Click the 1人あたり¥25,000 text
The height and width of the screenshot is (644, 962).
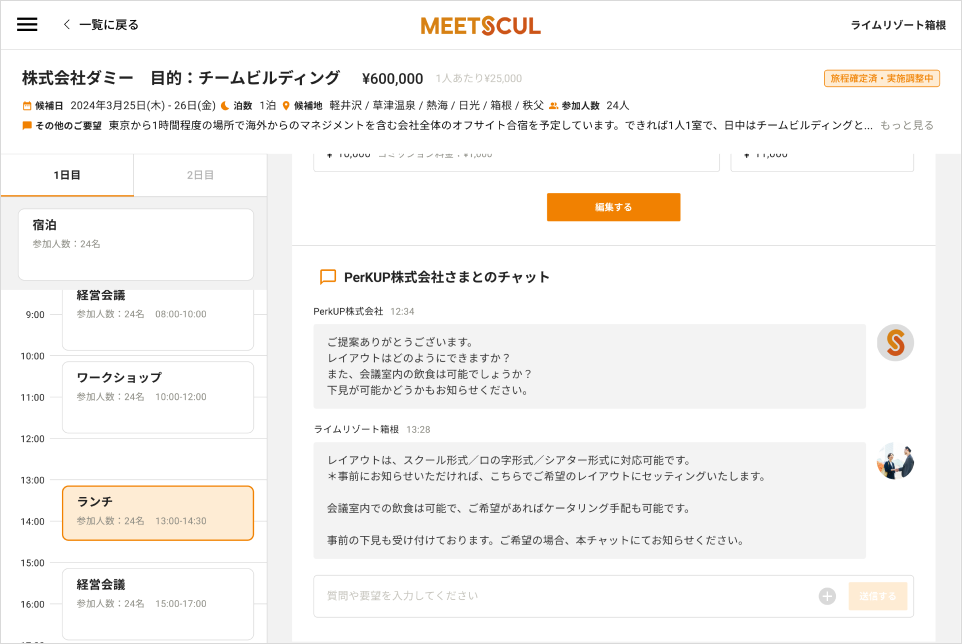479,79
